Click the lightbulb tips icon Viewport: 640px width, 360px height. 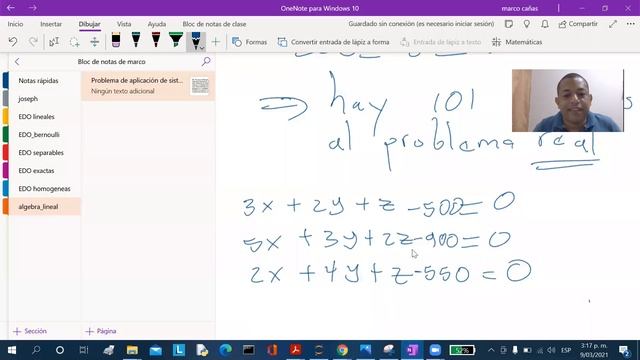[x=527, y=24]
